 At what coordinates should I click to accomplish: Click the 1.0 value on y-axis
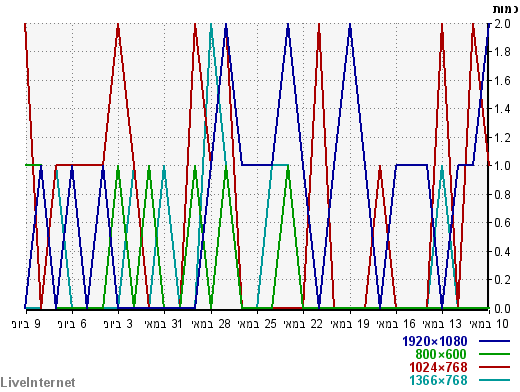click(x=502, y=166)
